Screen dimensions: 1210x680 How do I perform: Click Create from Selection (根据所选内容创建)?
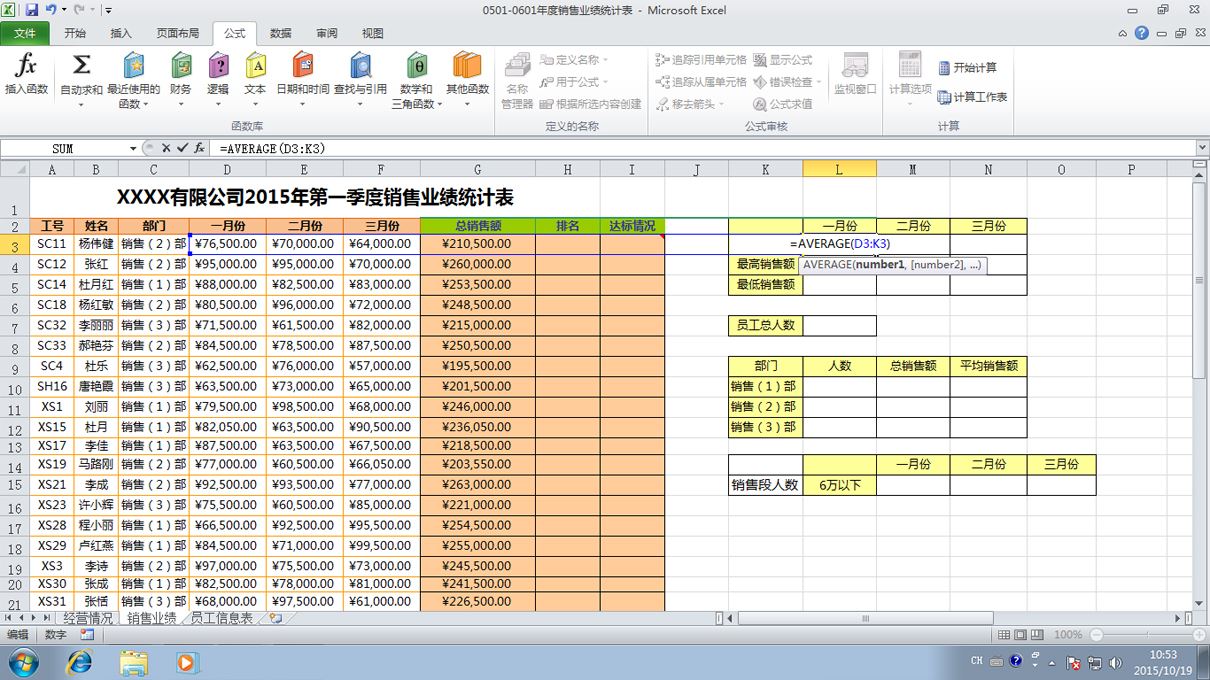[x=591, y=104]
